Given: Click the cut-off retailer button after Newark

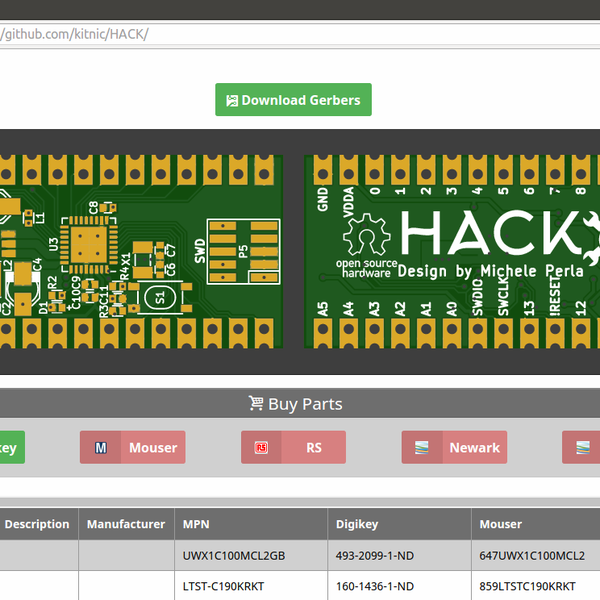Looking at the screenshot, I should point(581,447).
